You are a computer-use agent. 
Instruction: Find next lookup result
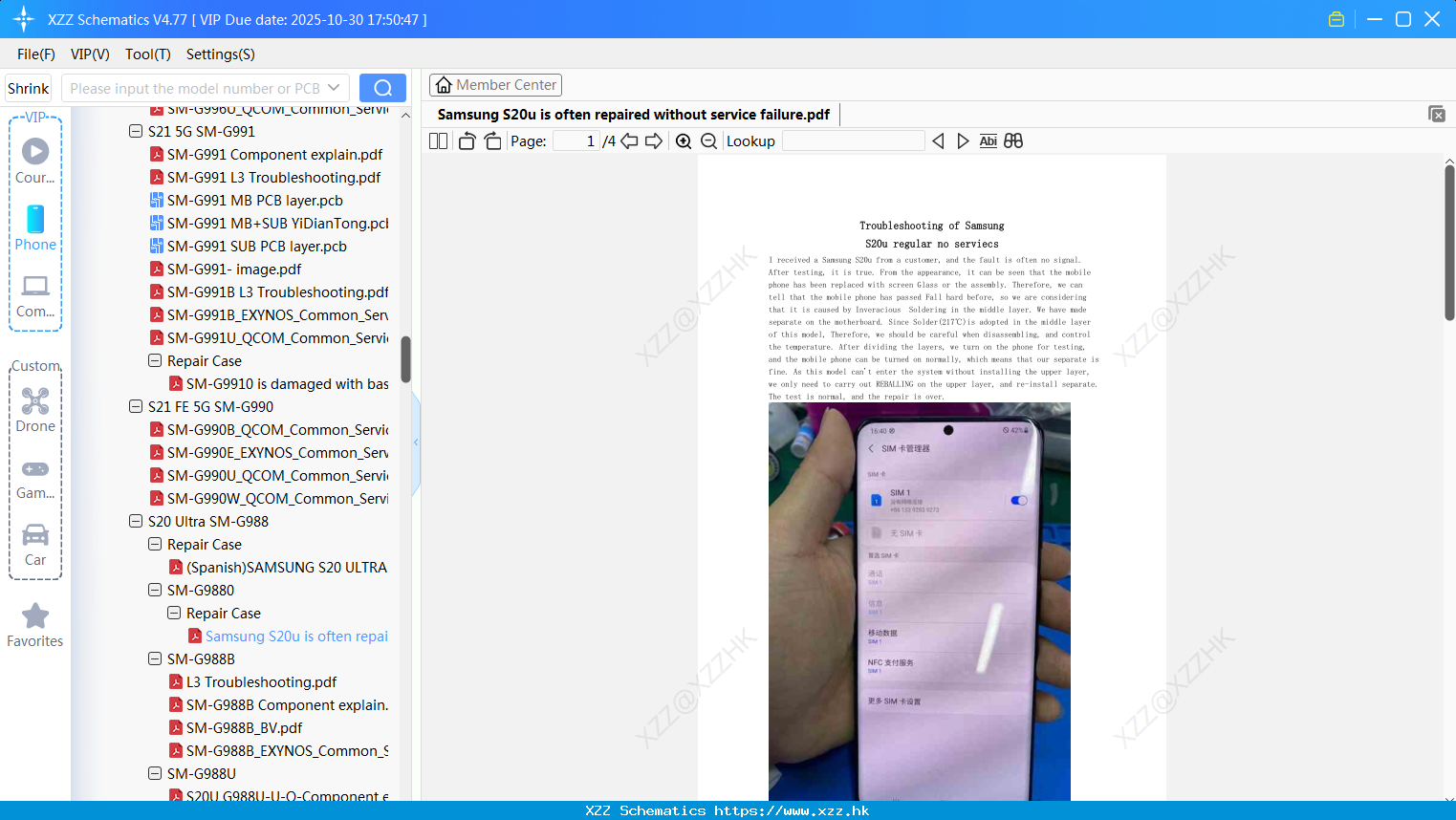pos(963,140)
